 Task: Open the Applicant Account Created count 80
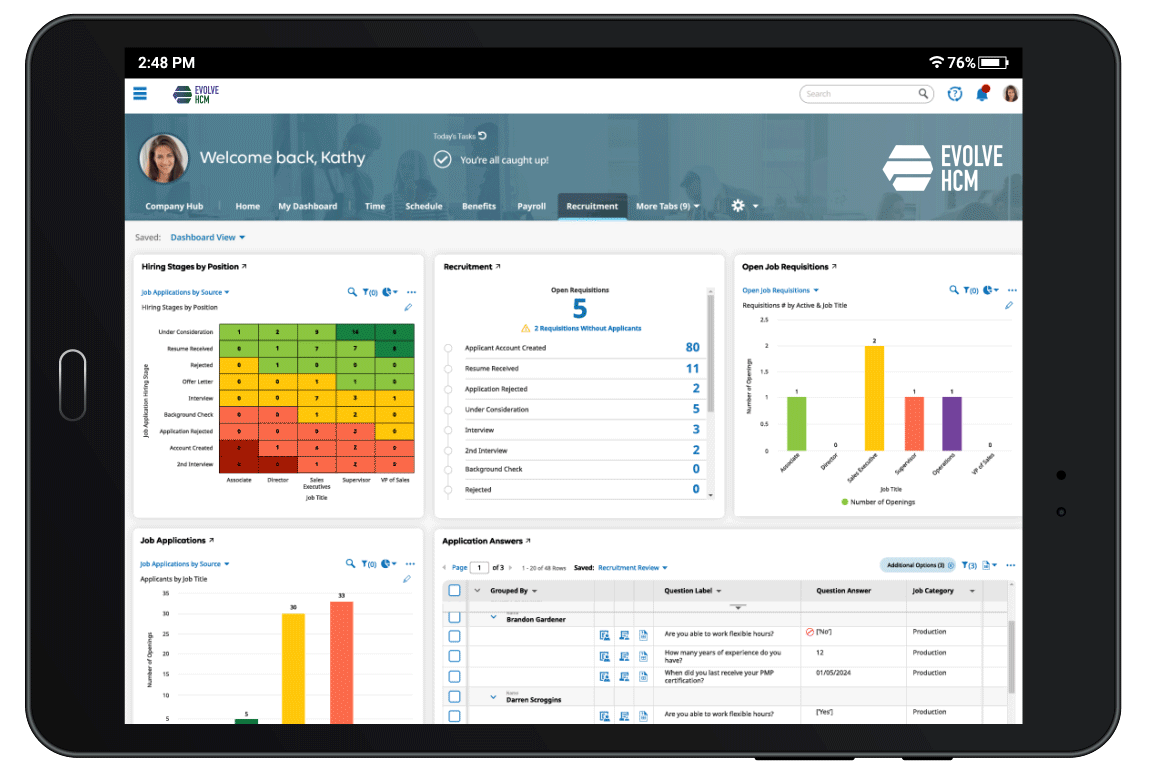(692, 347)
